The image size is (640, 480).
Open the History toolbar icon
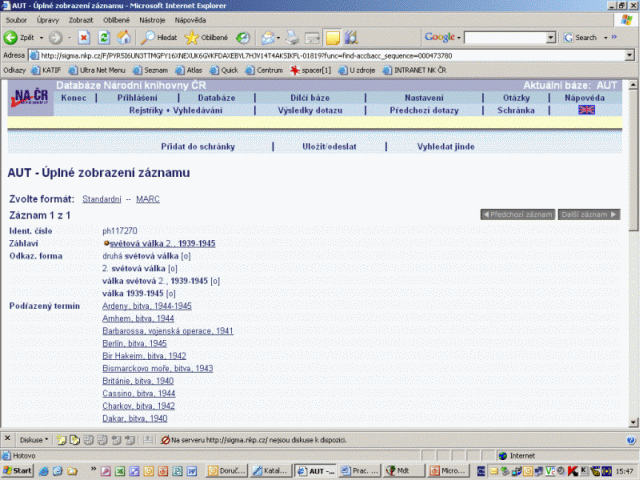243,38
